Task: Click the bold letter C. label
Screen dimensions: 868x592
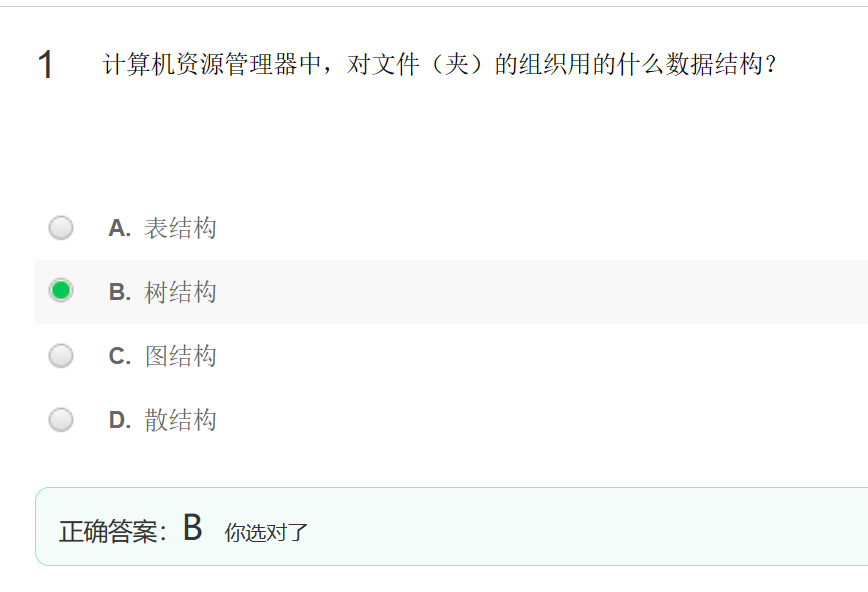Action: (x=120, y=356)
